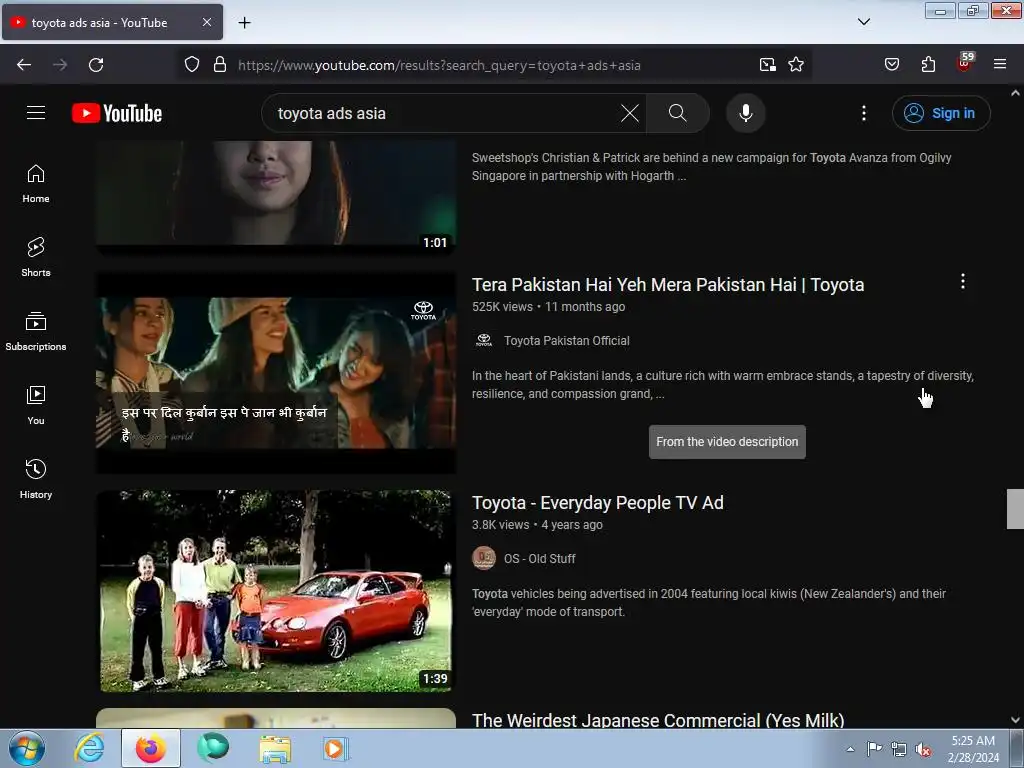The height and width of the screenshot is (768, 1024).
Task: Bookmark this page with the star
Action: coord(795,64)
